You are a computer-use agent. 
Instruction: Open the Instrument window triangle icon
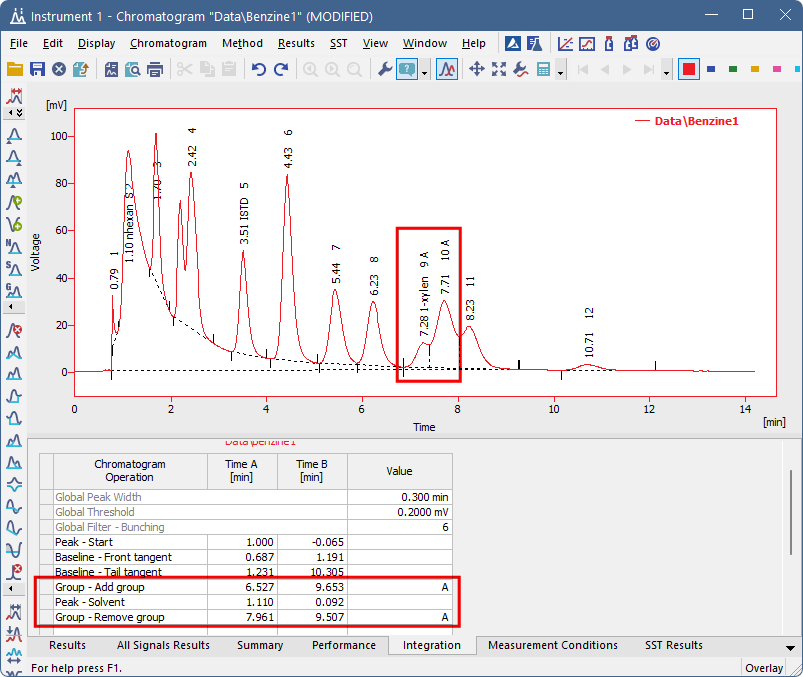[513, 44]
